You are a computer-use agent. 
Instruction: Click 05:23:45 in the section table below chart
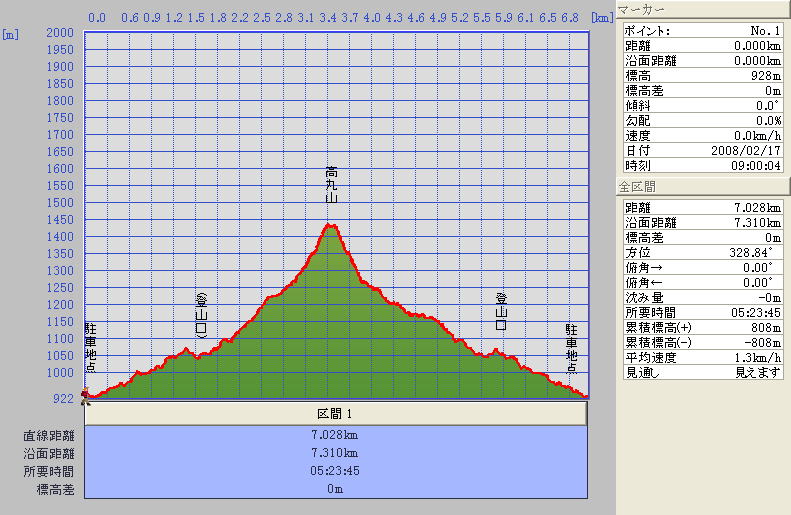[x=334, y=471]
